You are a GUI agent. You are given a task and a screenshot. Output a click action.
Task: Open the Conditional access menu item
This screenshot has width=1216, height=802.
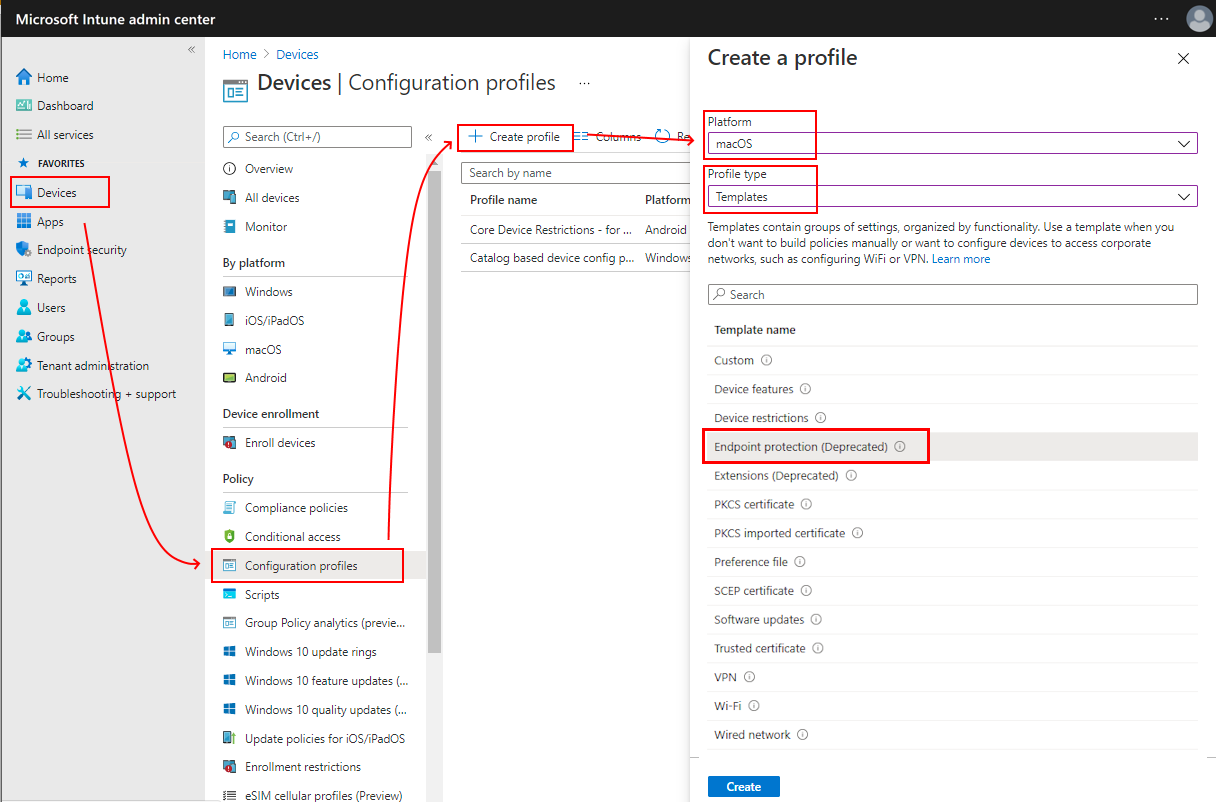click(293, 537)
